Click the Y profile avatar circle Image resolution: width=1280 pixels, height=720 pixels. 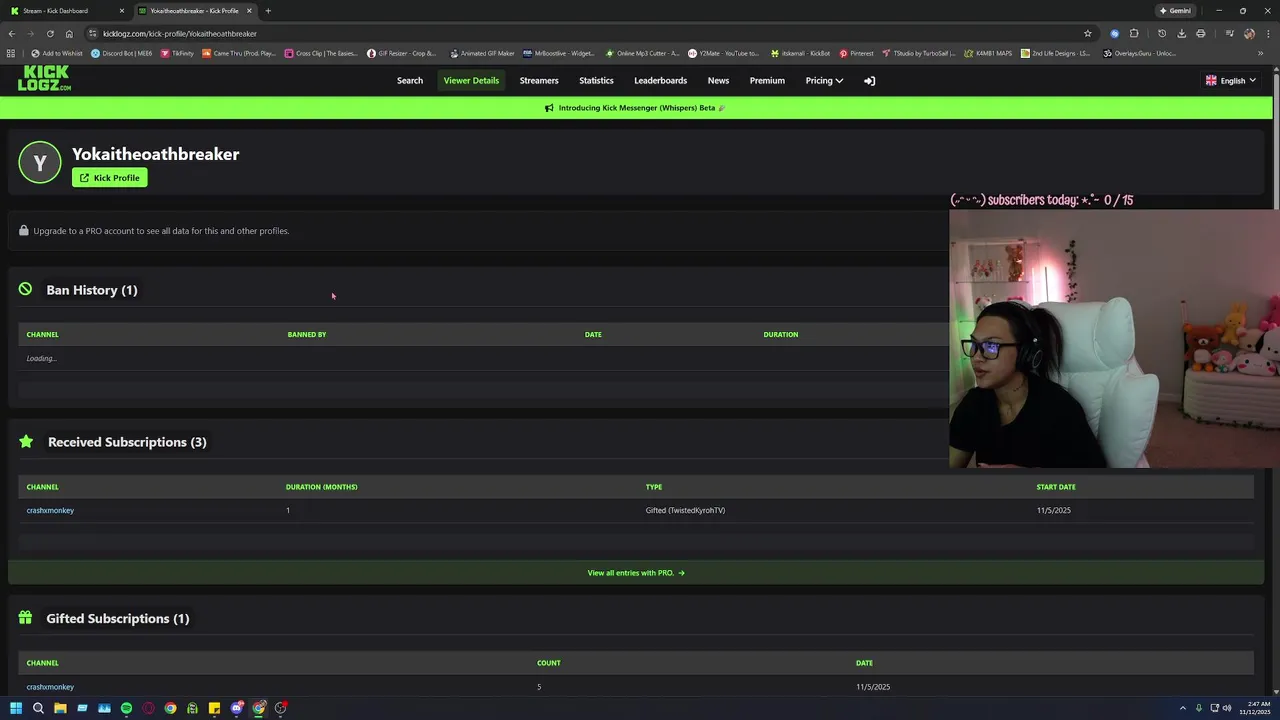(40, 163)
